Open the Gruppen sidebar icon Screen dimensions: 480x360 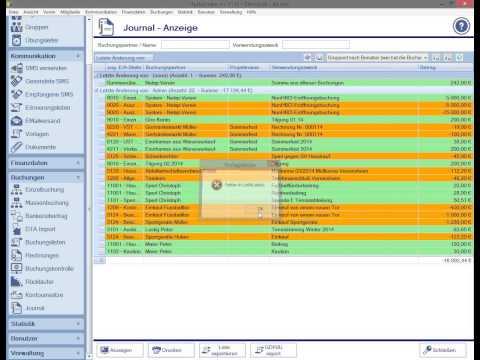[x=16, y=27]
